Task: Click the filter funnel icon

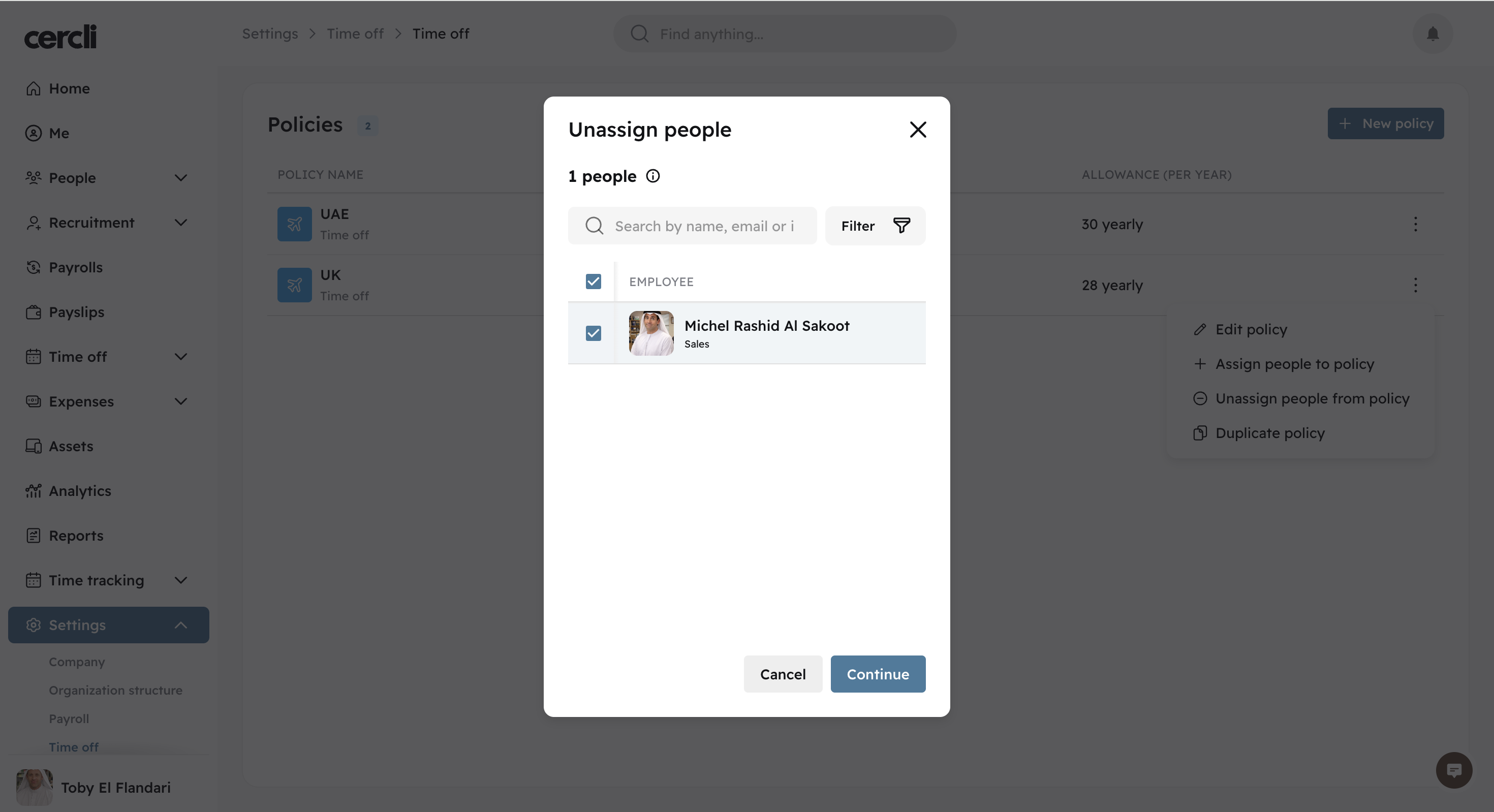Action: point(901,226)
